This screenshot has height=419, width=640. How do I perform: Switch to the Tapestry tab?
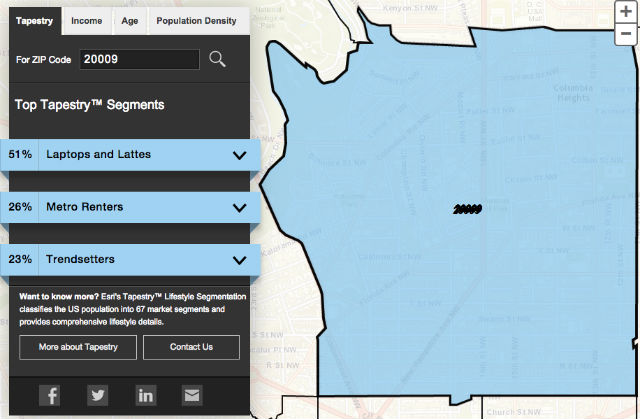[35, 21]
